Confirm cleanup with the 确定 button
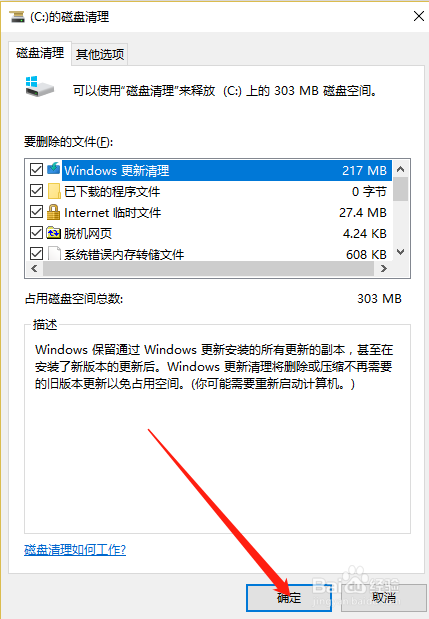This screenshot has height=619, width=429. pyautogui.click(x=289, y=598)
